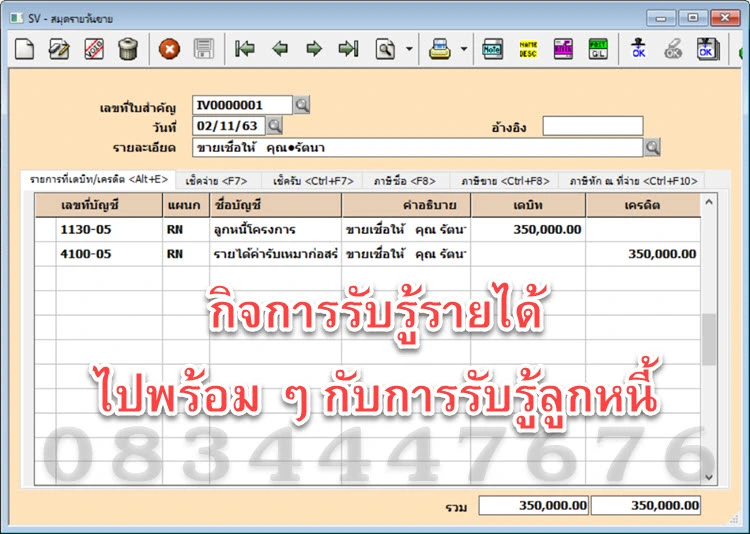Click the printer icon
This screenshot has height=534, width=750.
[x=440, y=49]
